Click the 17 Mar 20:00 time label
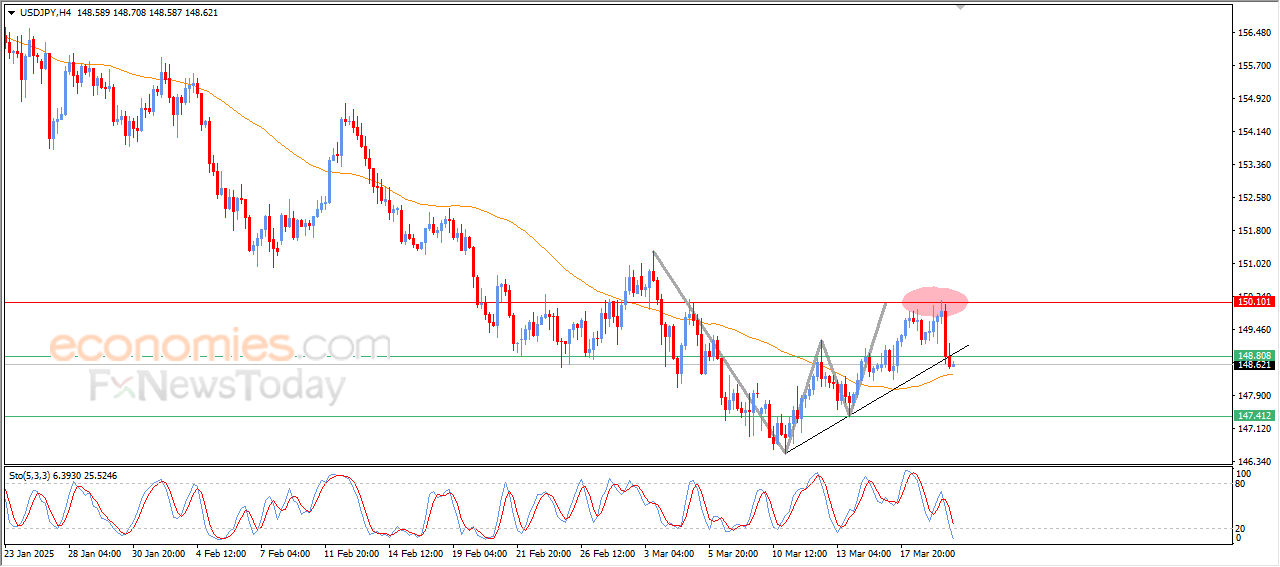 pyautogui.click(x=927, y=552)
